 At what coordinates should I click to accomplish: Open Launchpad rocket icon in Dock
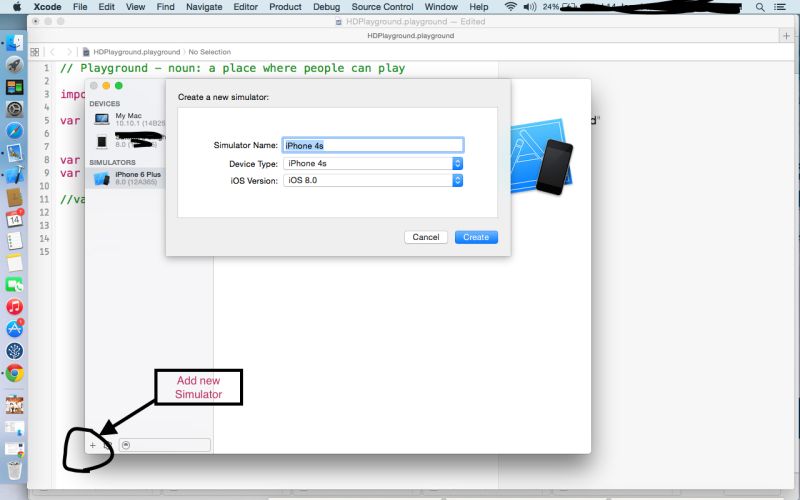(14, 65)
